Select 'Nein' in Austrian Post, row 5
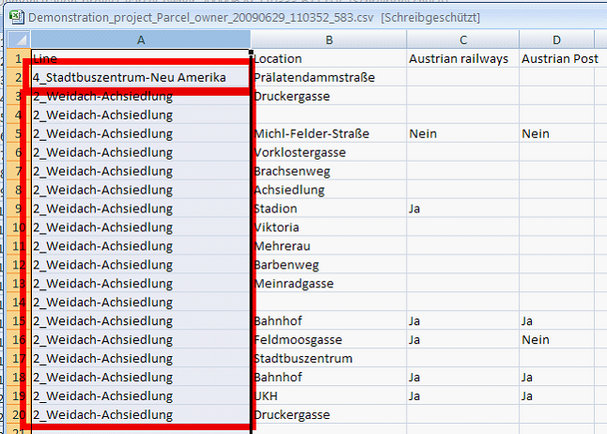 557,134
